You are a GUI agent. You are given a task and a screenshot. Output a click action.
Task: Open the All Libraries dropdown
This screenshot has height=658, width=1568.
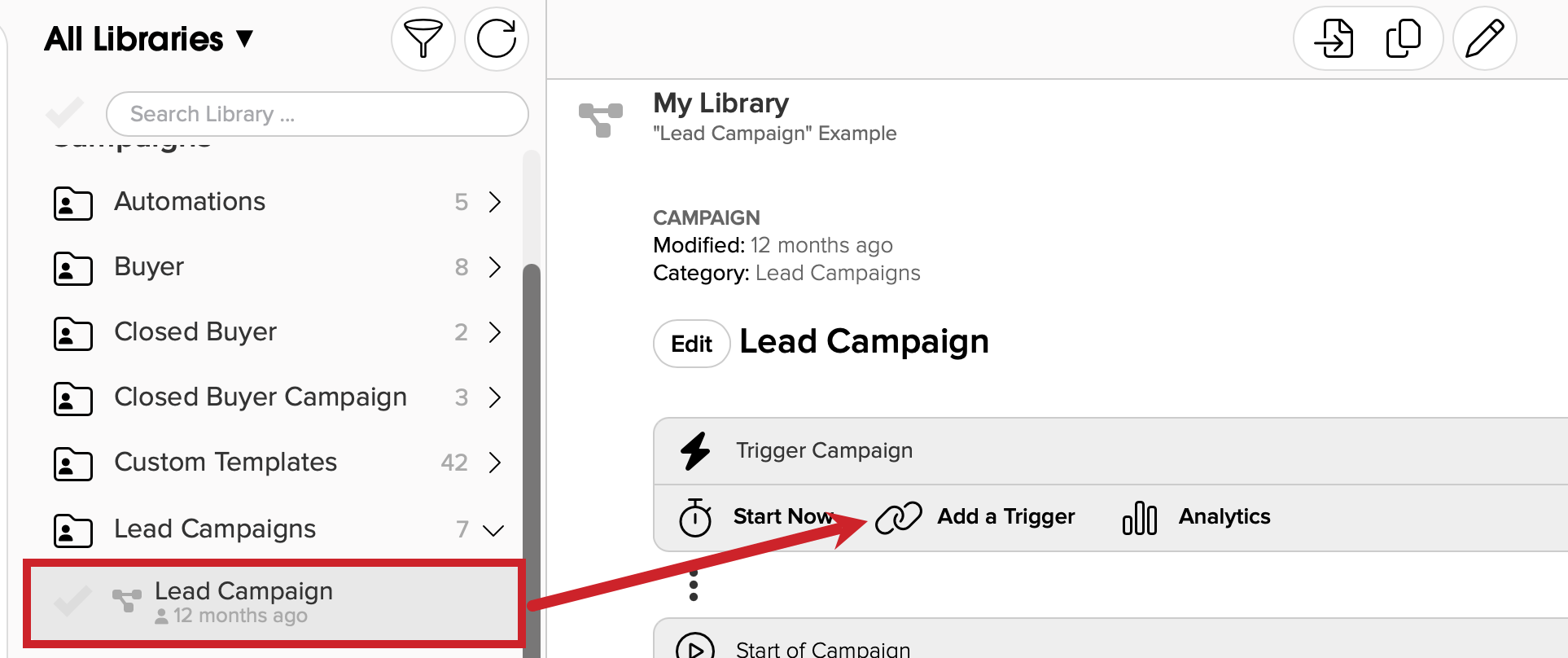coord(149,38)
